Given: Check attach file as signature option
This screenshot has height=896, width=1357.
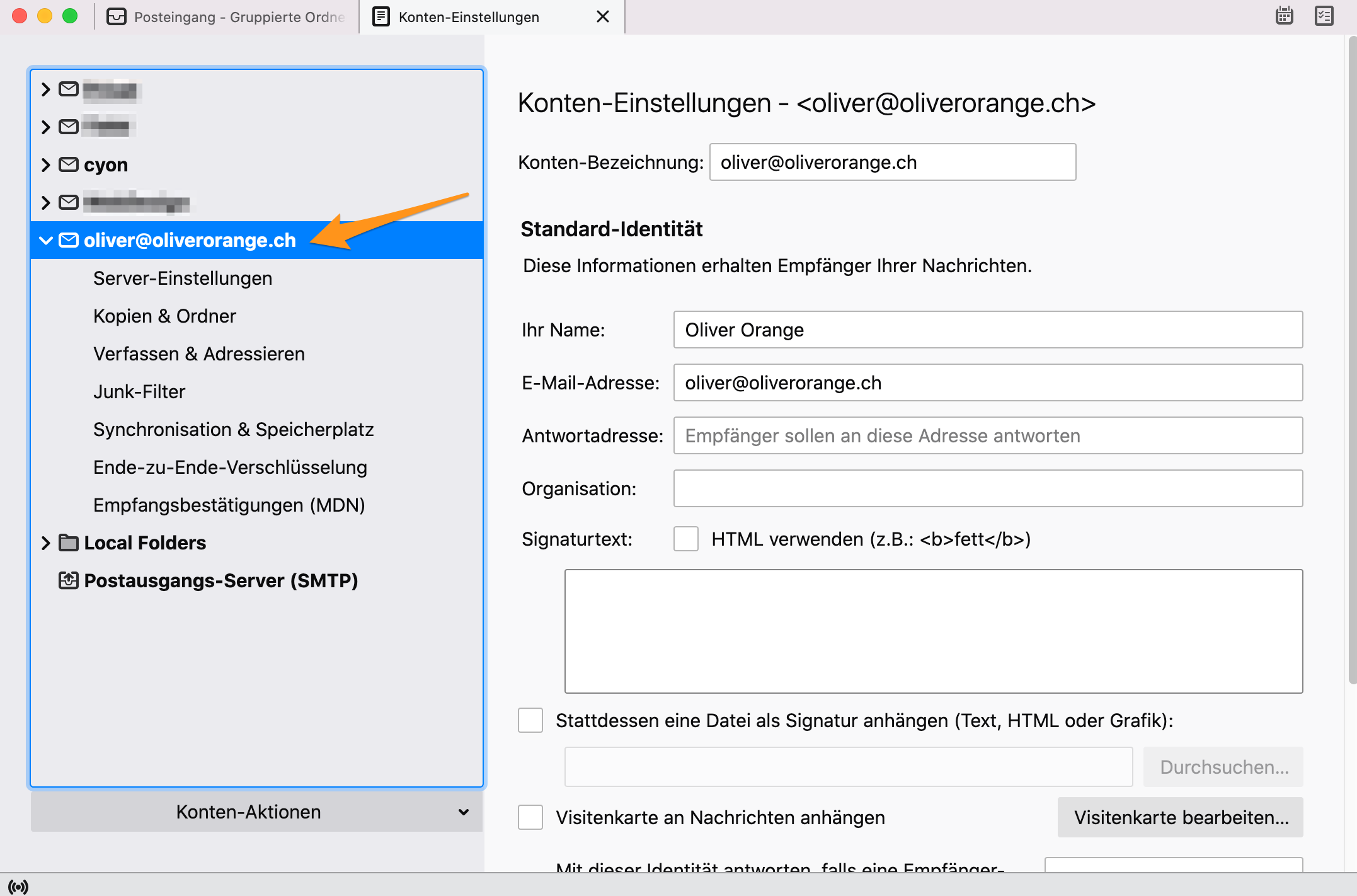Looking at the screenshot, I should pos(530,720).
